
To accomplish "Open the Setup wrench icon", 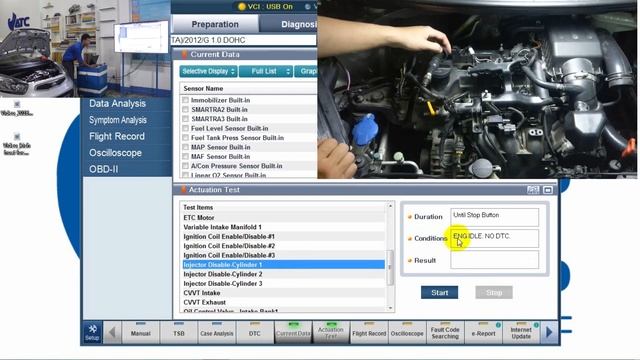I will click(x=92, y=332).
